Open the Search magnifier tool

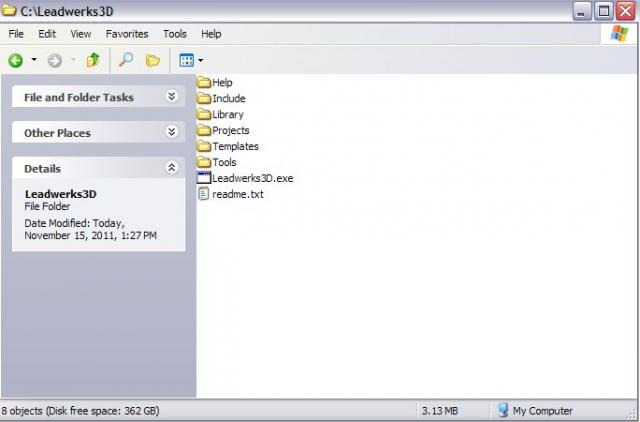tap(125, 60)
